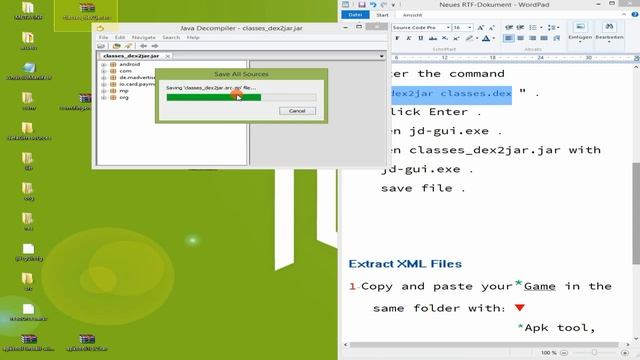Click bullet list icon in WordPad
This screenshot has height=360, width=640.
coord(533,27)
